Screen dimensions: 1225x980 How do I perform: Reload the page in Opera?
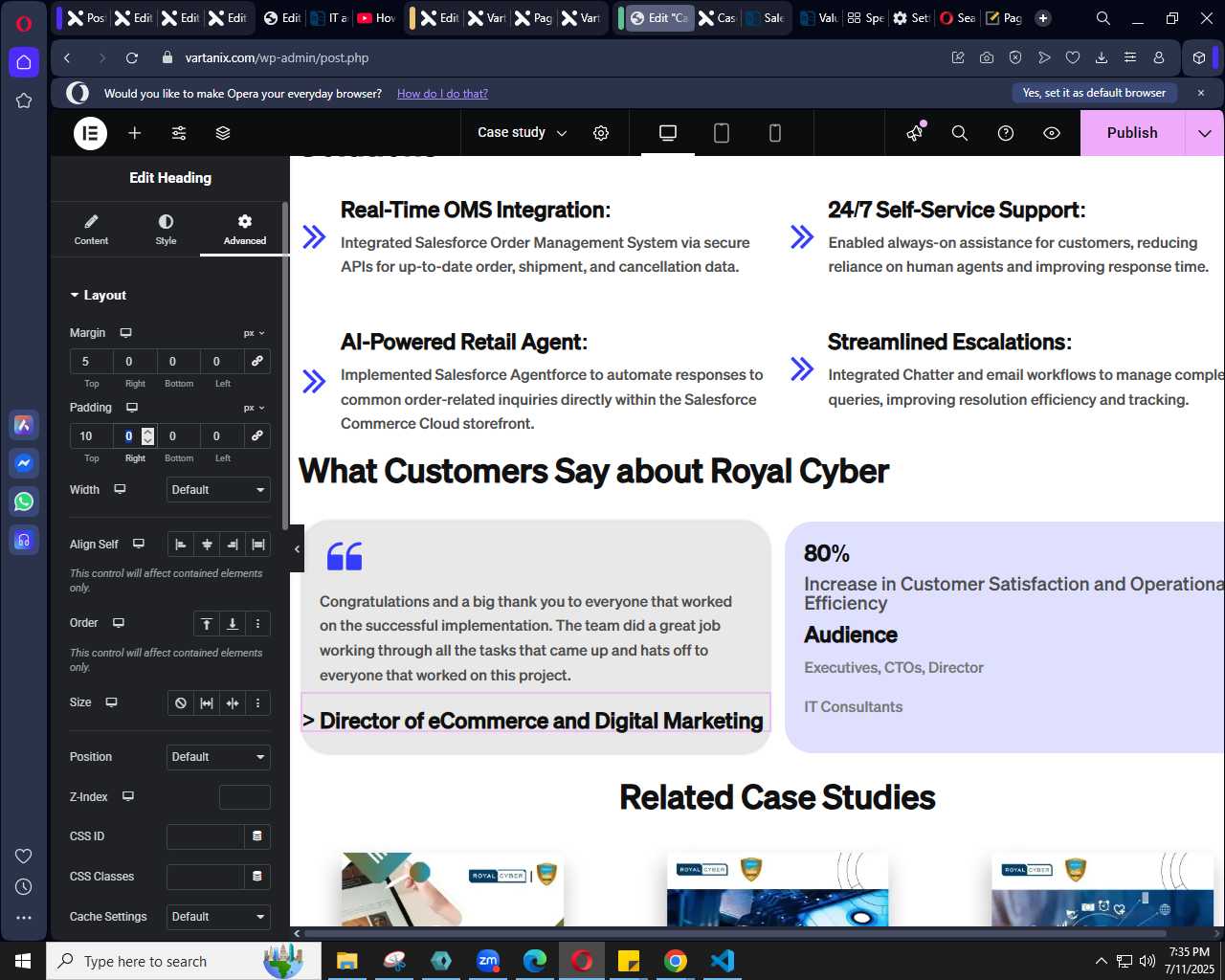coord(132,58)
